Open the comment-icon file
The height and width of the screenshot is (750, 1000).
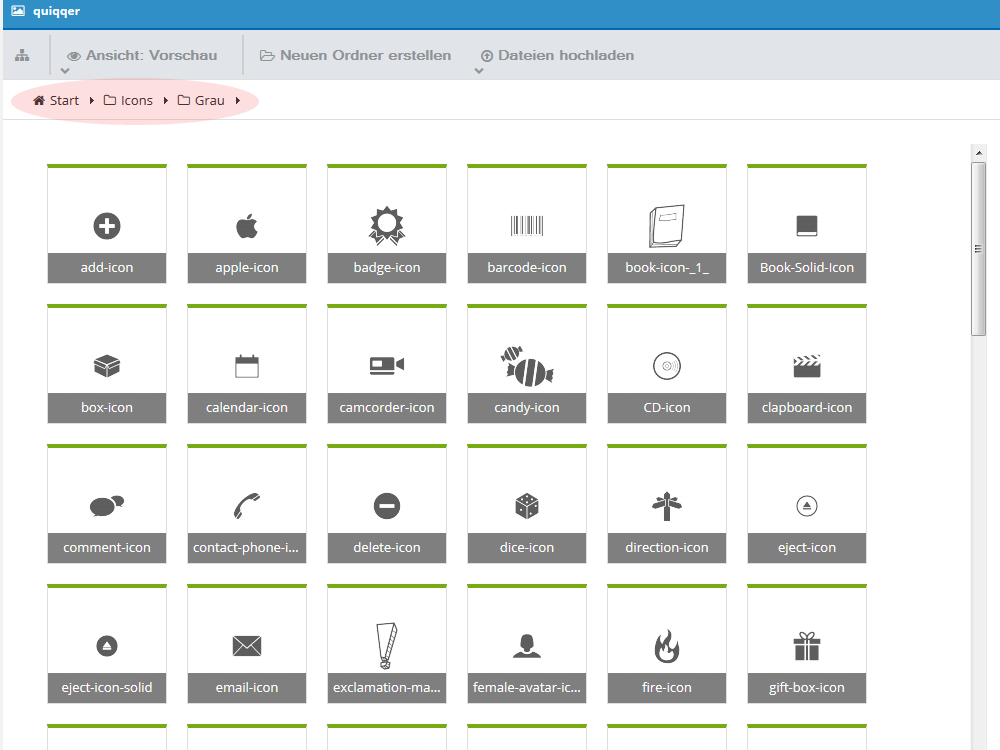107,504
